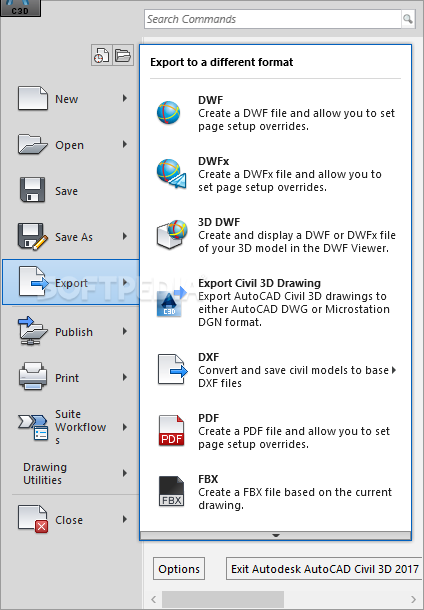Click the scroll-down arrow under export list
The image size is (424, 610).
[275, 535]
